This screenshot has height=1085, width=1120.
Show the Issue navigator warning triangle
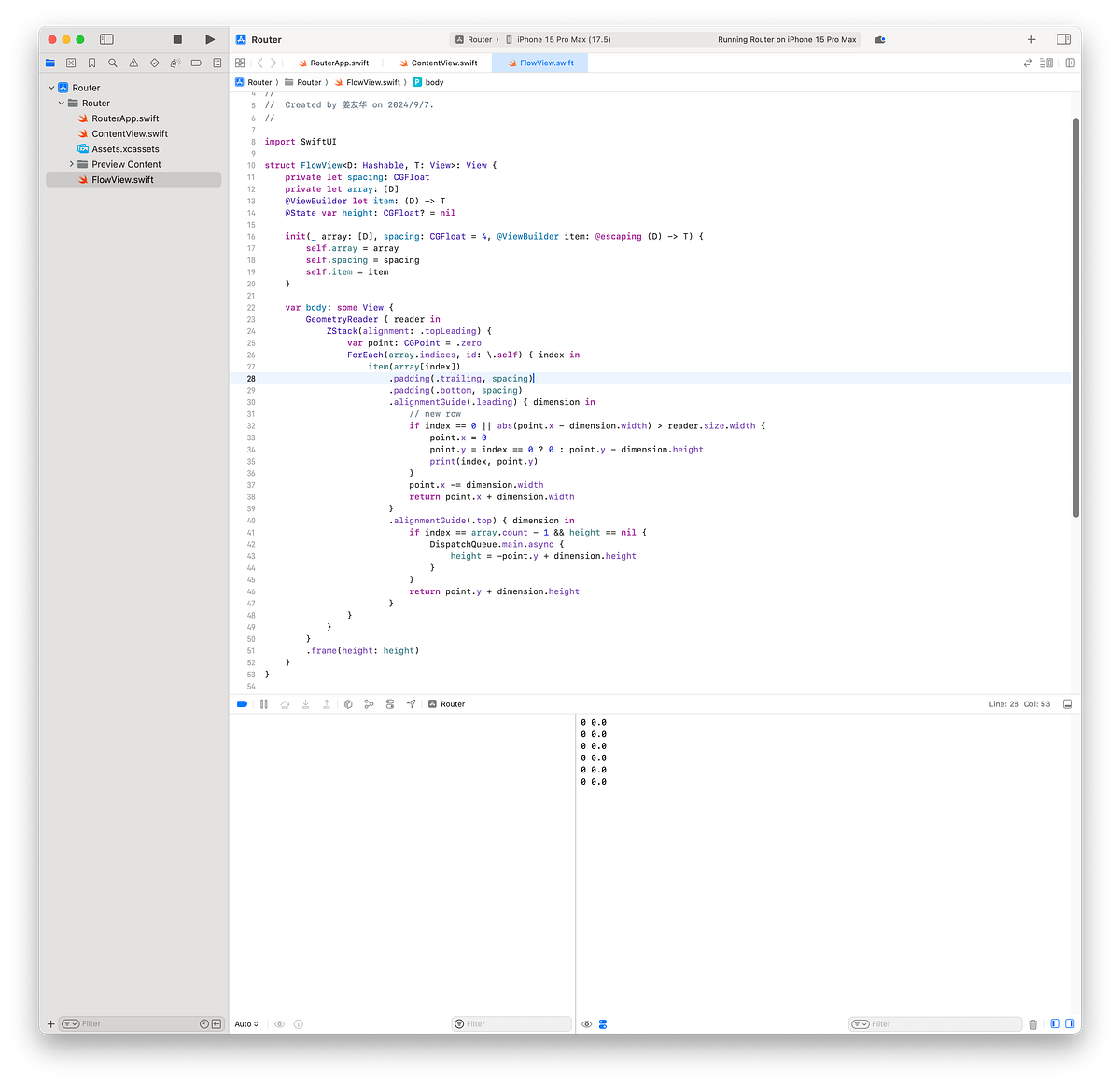(133, 63)
